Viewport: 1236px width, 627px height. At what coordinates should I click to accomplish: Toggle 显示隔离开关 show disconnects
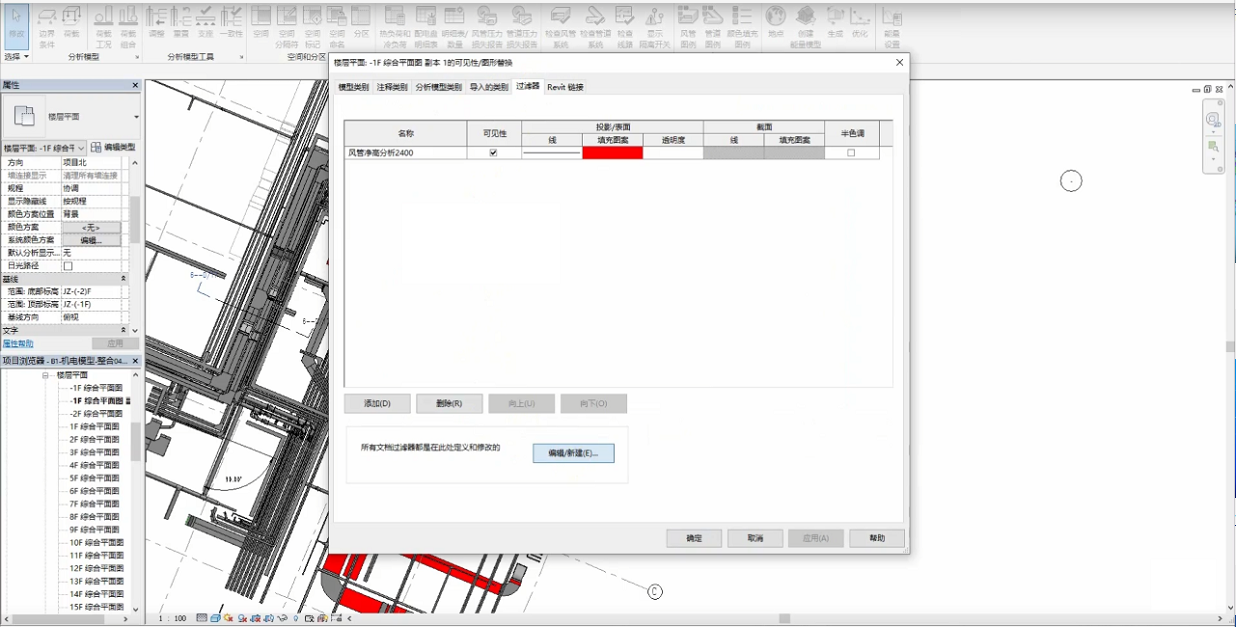(655, 26)
